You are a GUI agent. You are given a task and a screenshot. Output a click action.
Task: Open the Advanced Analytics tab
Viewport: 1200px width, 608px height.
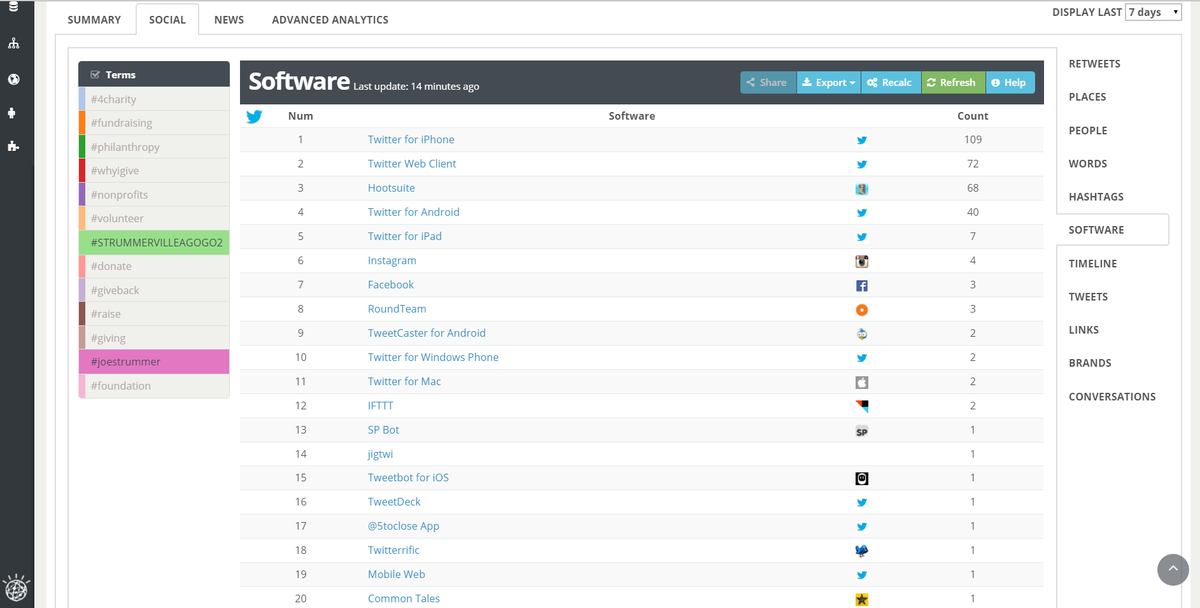click(330, 19)
